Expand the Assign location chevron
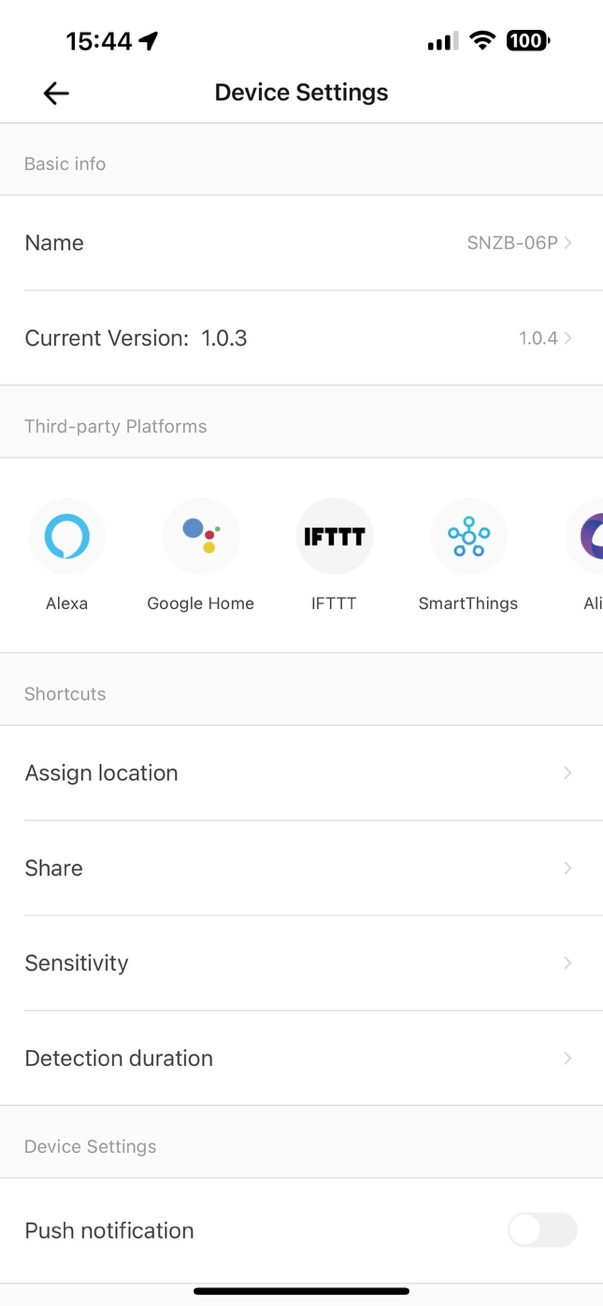603x1306 pixels. pos(568,773)
